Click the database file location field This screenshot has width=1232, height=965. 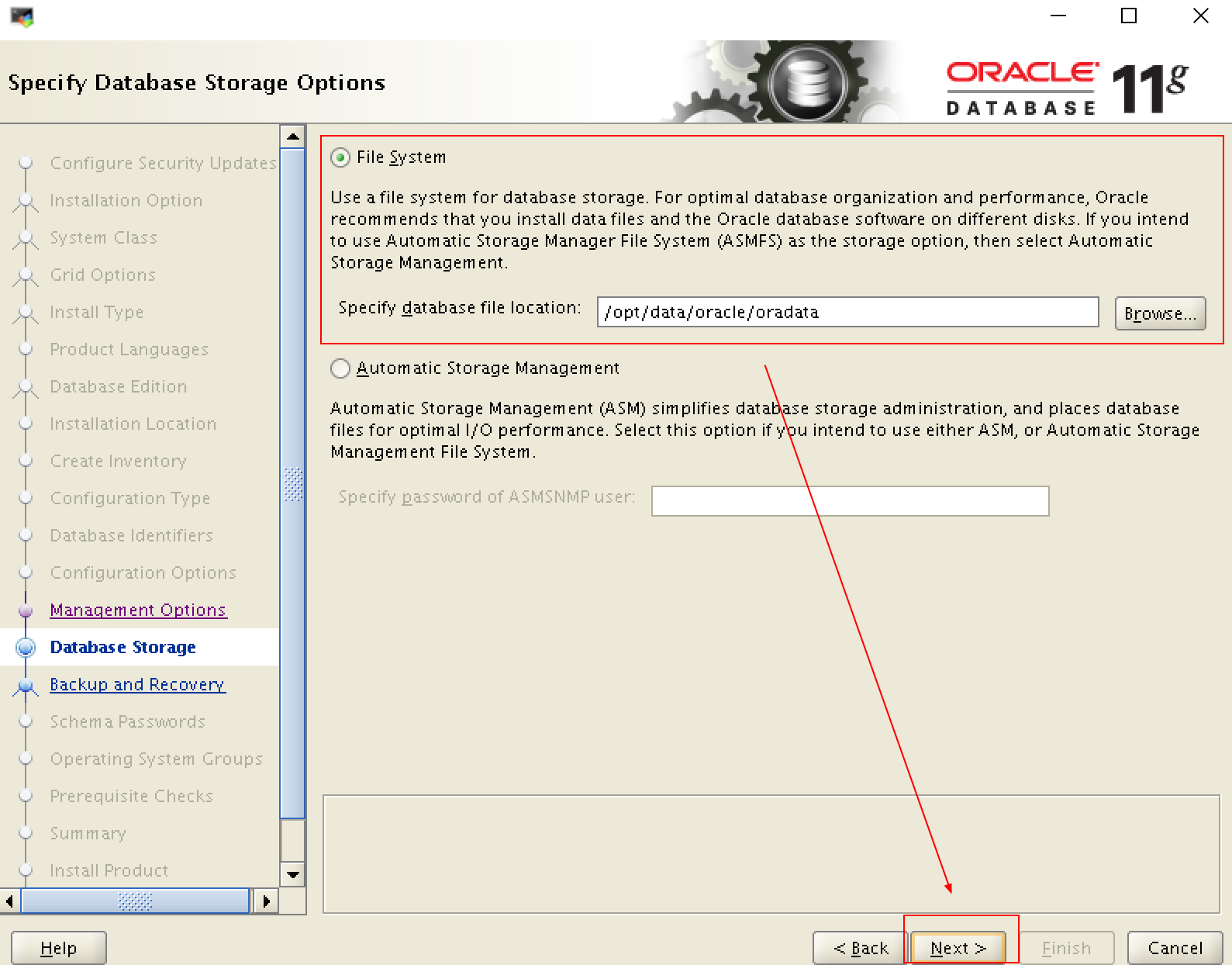[x=847, y=312]
